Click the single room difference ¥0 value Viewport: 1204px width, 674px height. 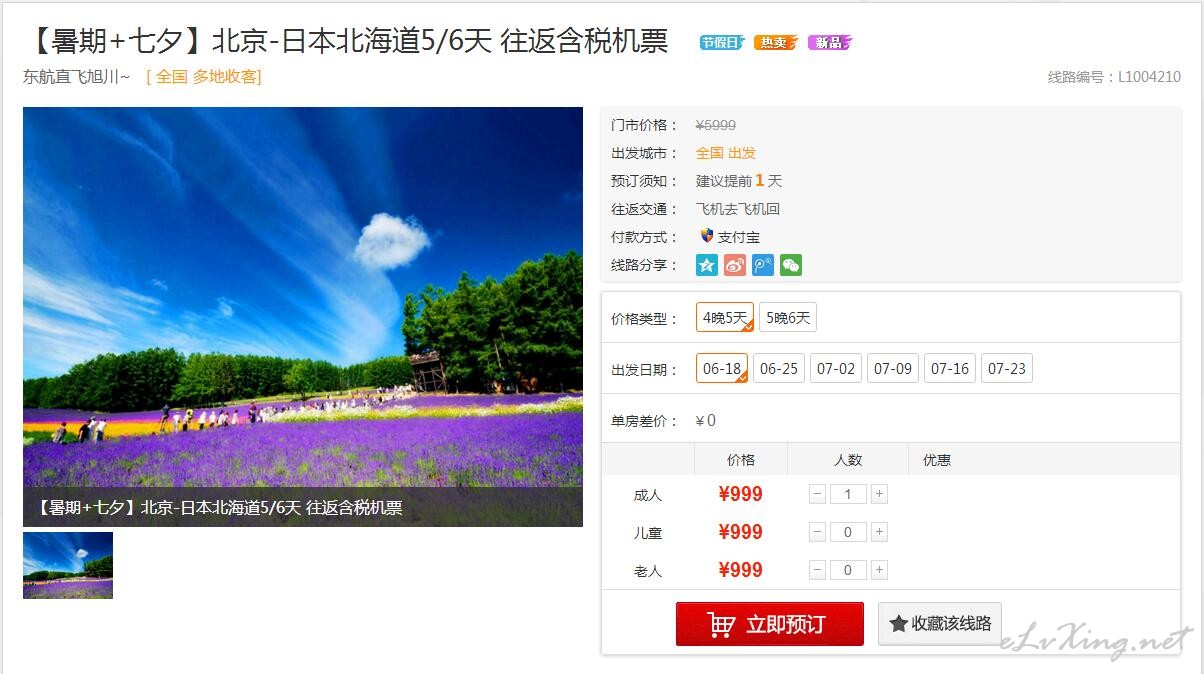click(706, 421)
